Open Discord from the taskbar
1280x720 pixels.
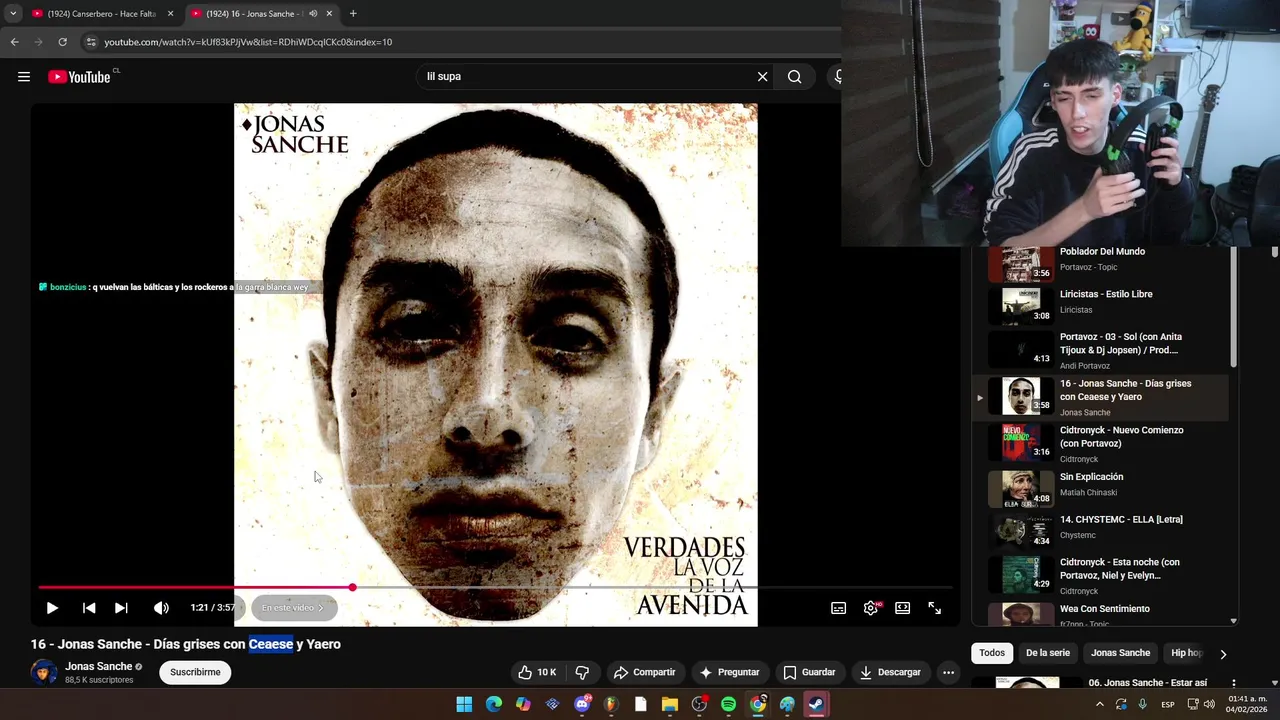[x=582, y=704]
